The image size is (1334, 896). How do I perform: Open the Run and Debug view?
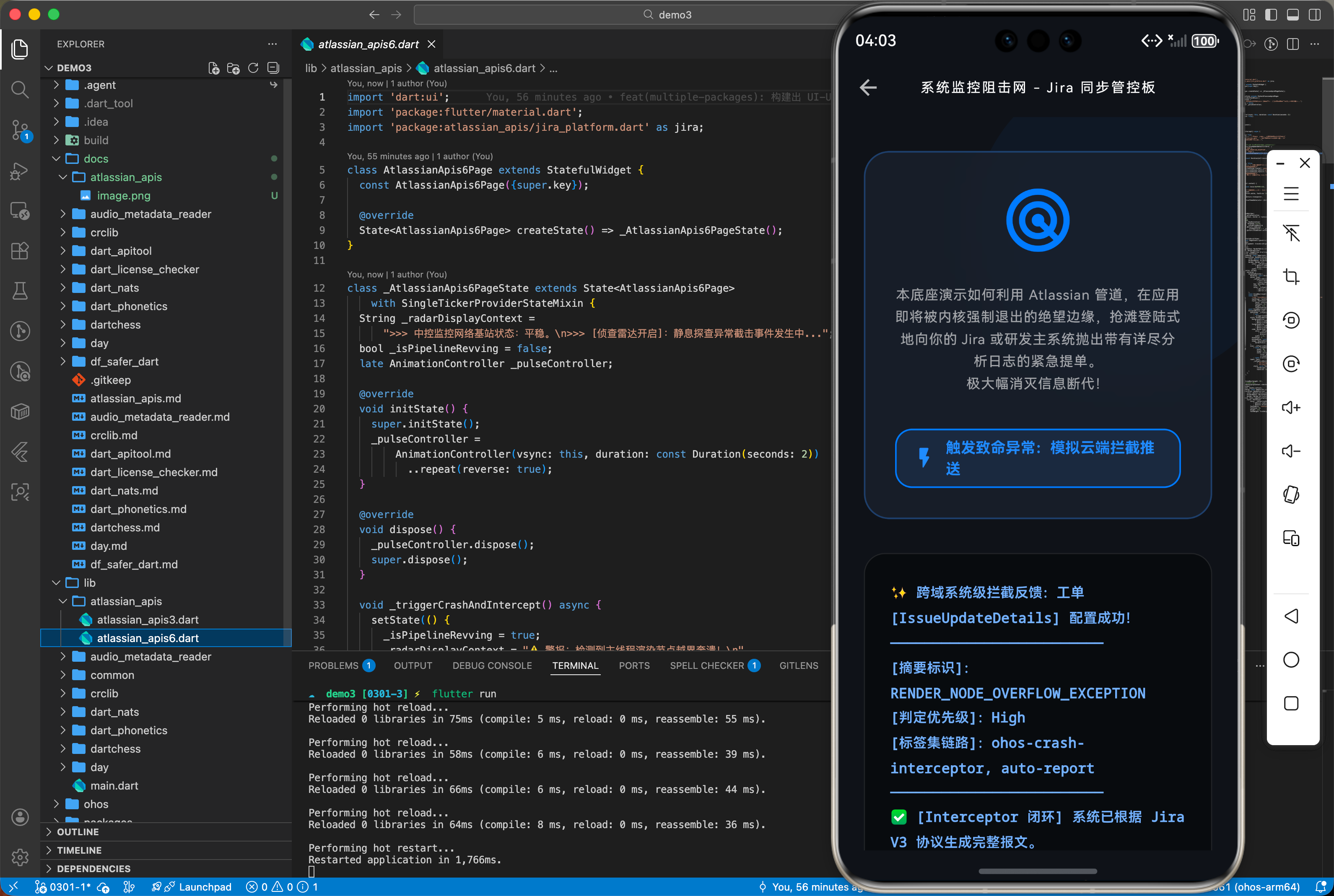[20, 171]
